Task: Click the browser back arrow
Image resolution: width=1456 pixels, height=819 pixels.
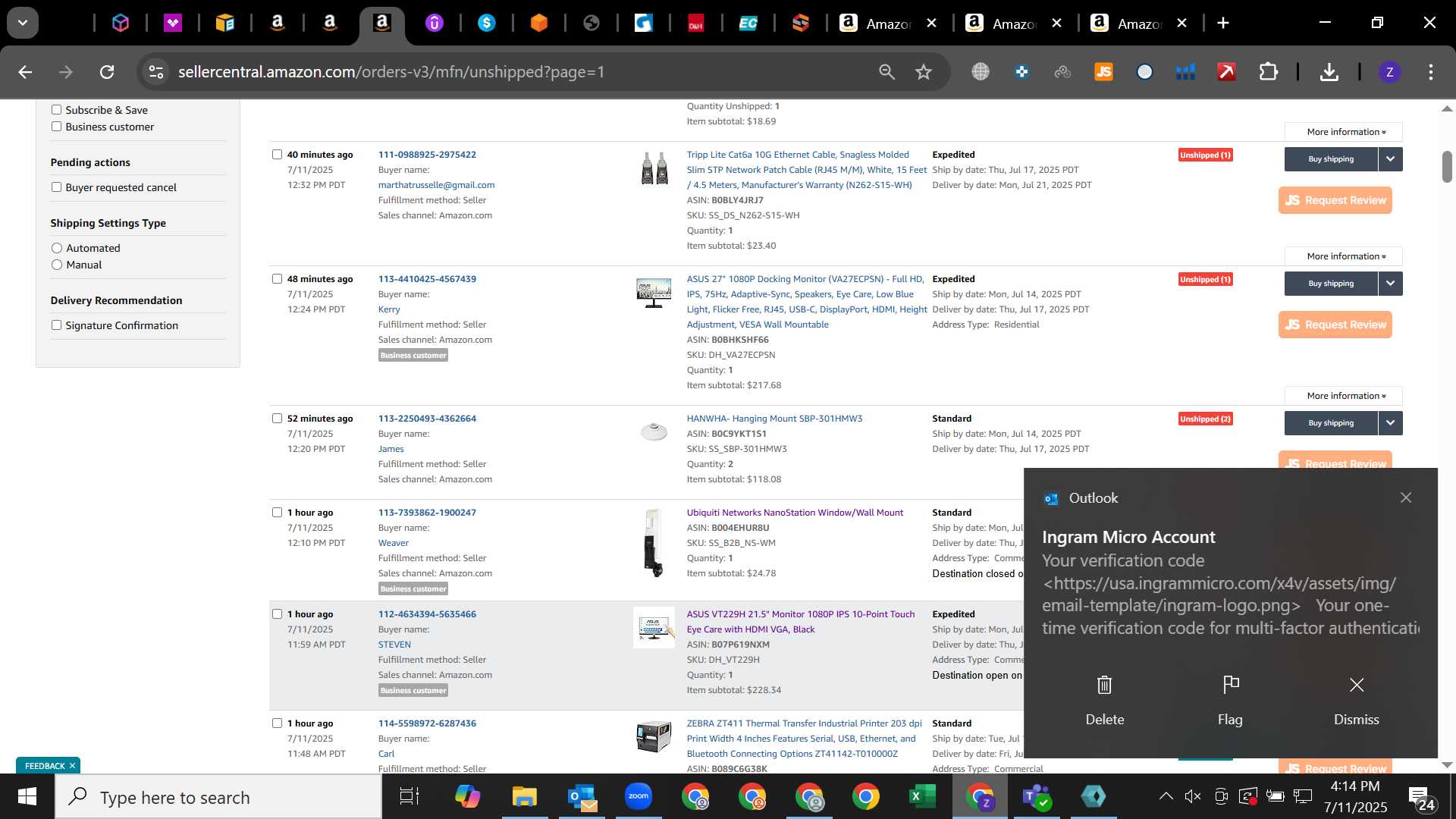Action: [x=25, y=72]
